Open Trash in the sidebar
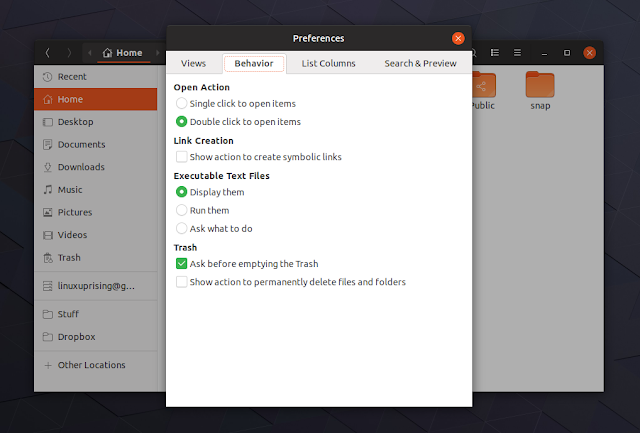Screen dimensions: 640x433 (x=69, y=258)
